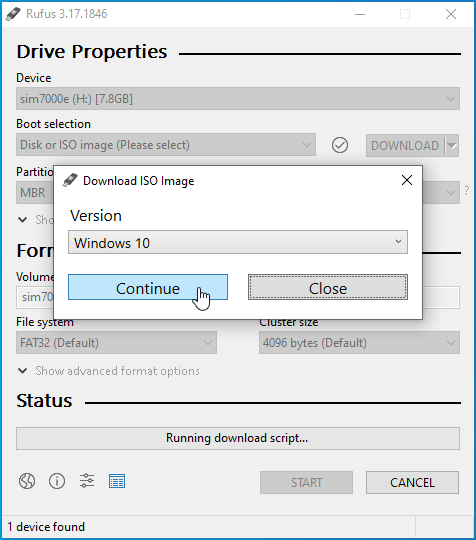
Task: Close the Download ISO Image dialog with X
Action: coord(407,180)
